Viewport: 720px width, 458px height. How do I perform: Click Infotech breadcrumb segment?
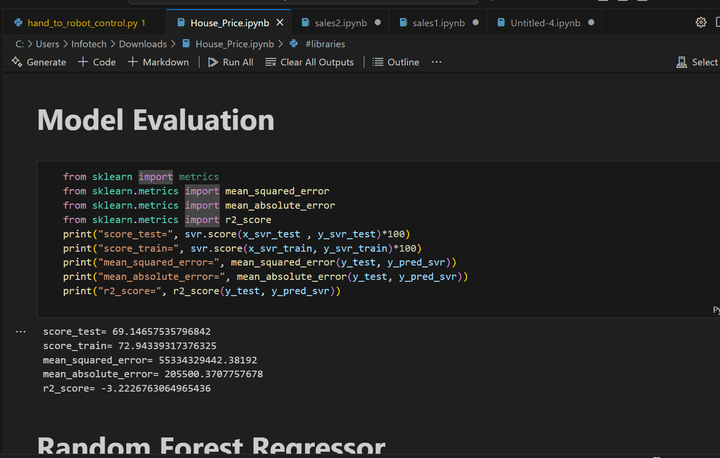(x=89, y=44)
